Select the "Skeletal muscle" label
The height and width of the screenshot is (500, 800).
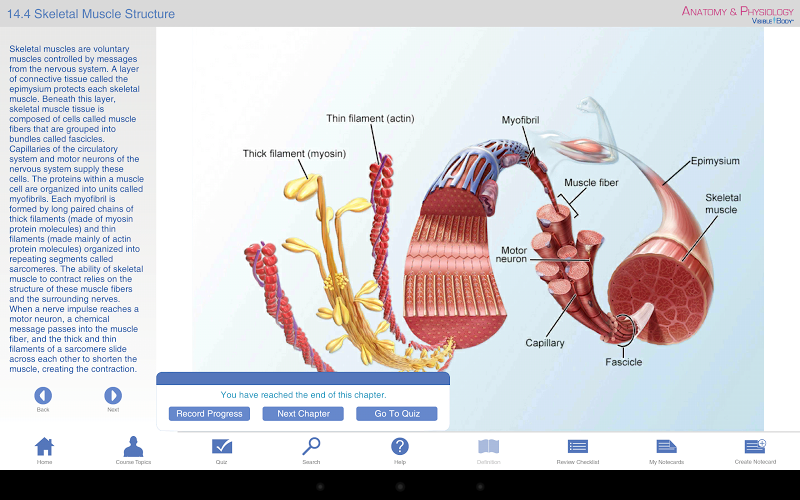click(x=723, y=204)
